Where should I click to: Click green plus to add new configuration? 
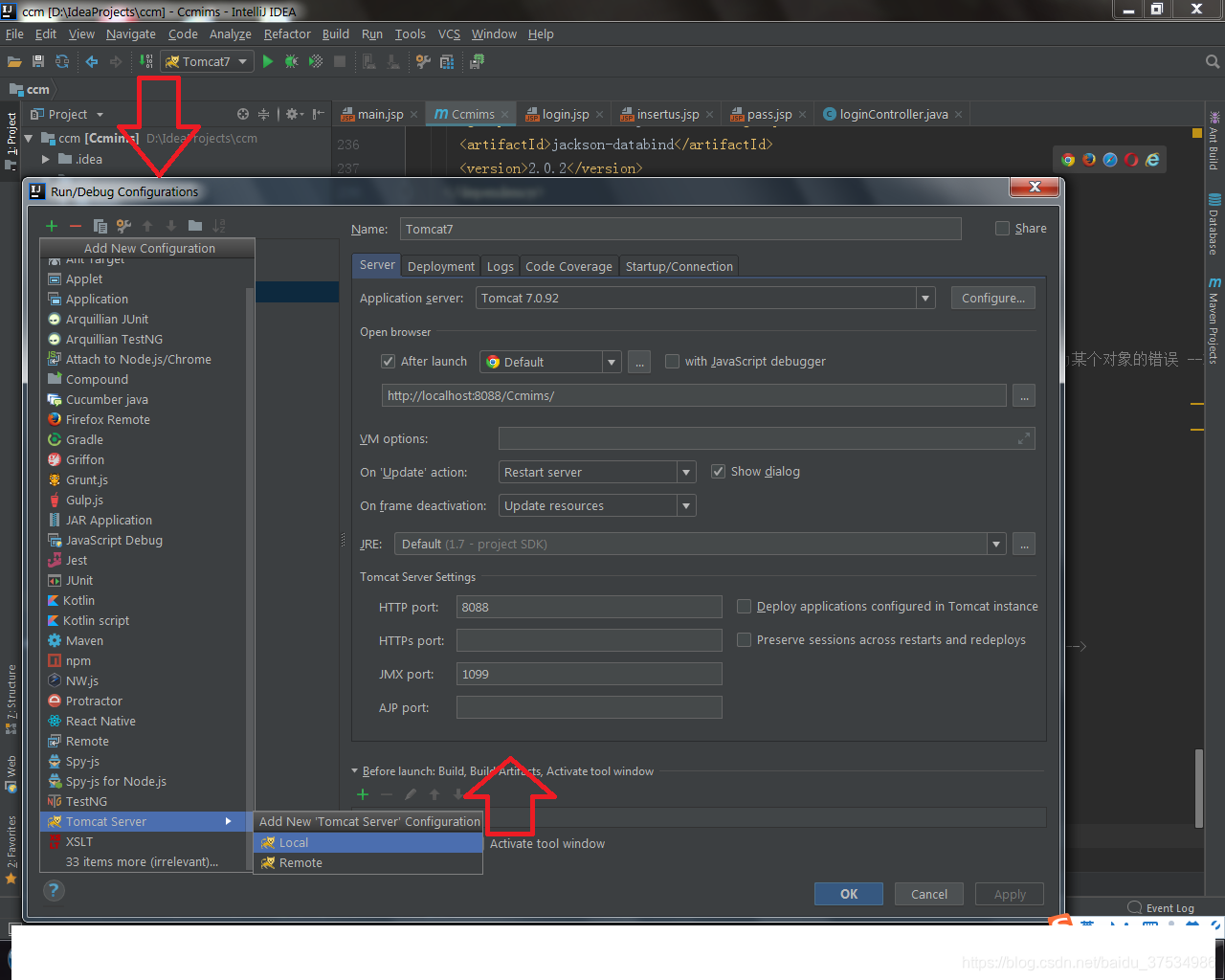52,226
